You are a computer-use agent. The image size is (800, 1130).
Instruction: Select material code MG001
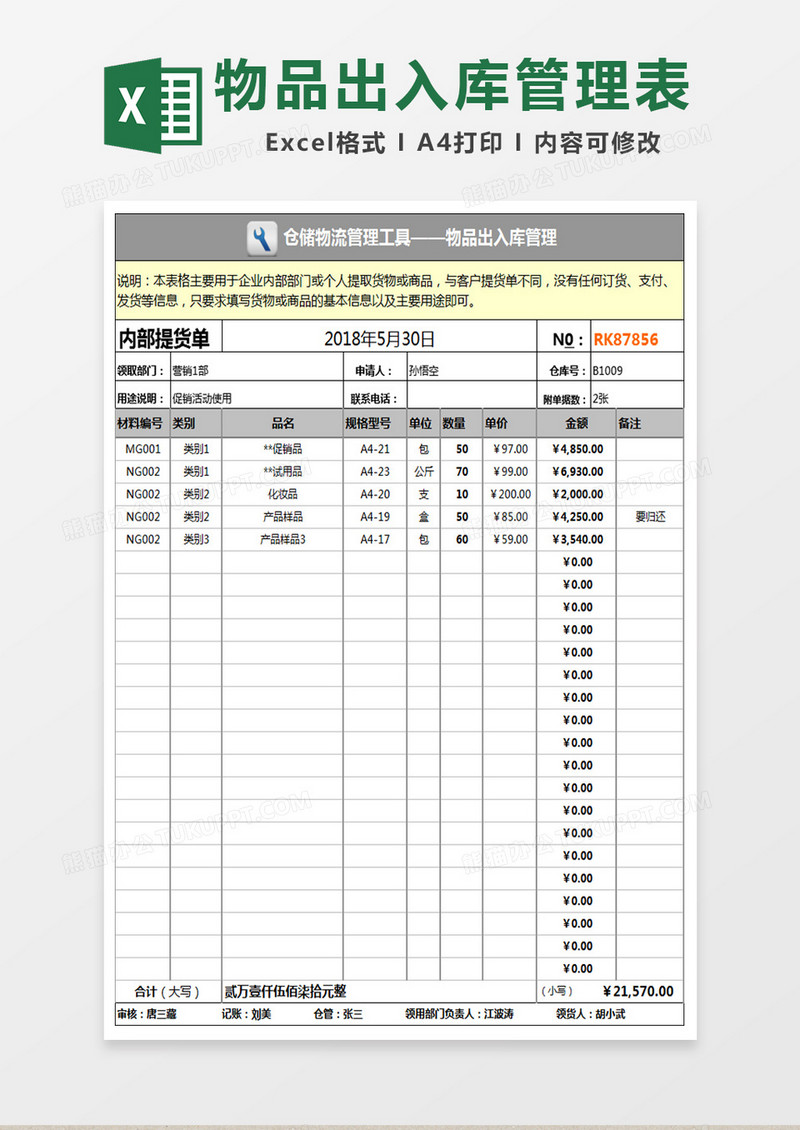pyautogui.click(x=143, y=449)
